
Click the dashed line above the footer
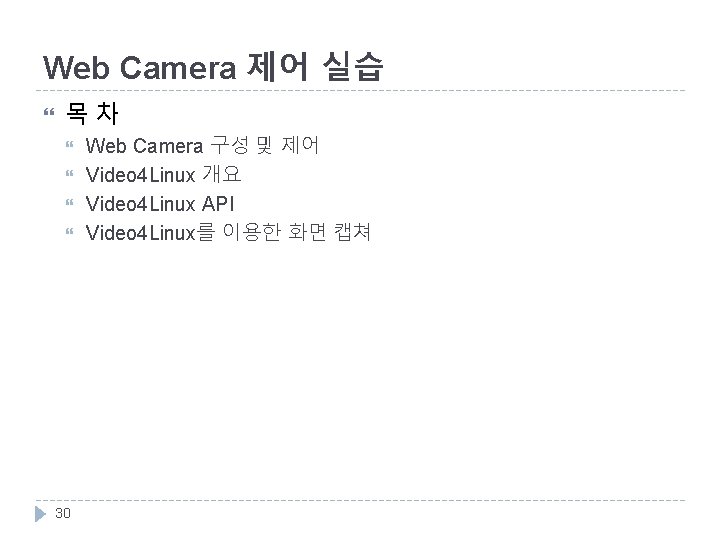pyautogui.click(x=360, y=500)
